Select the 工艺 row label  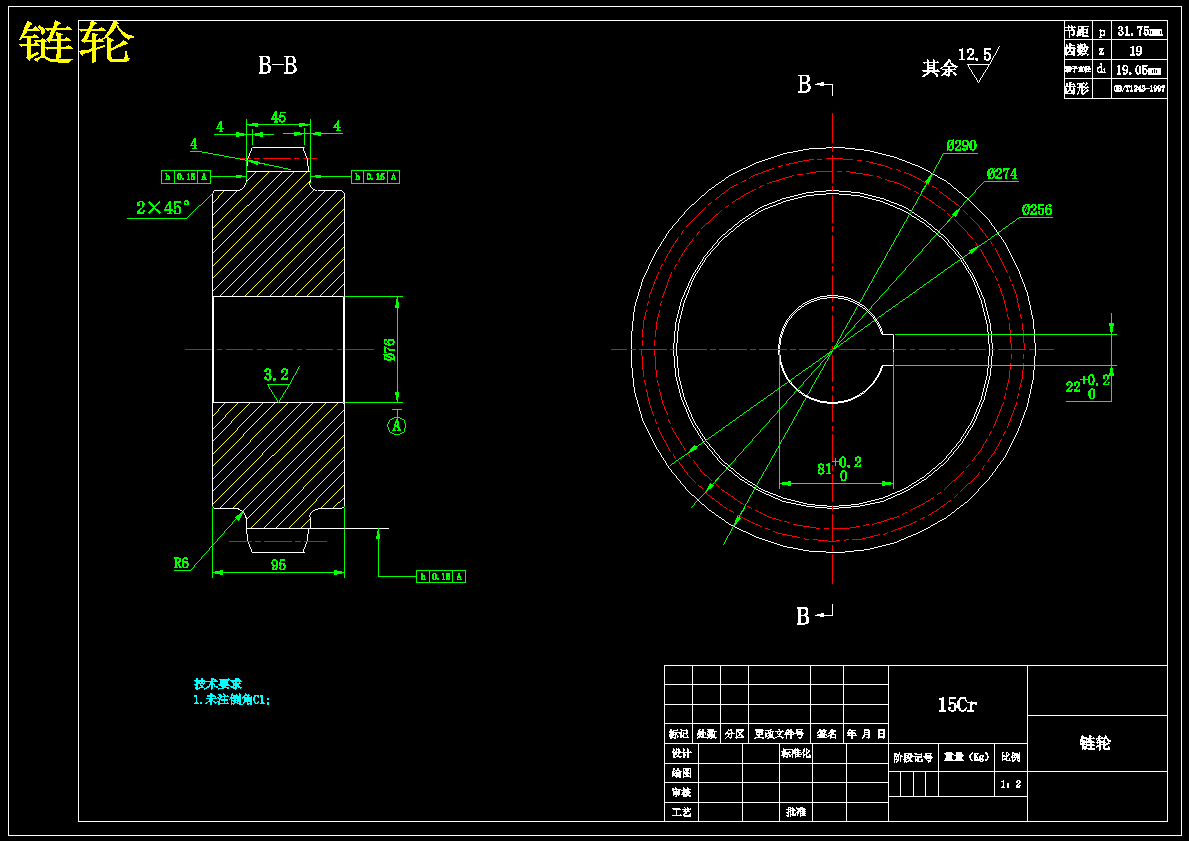[681, 812]
